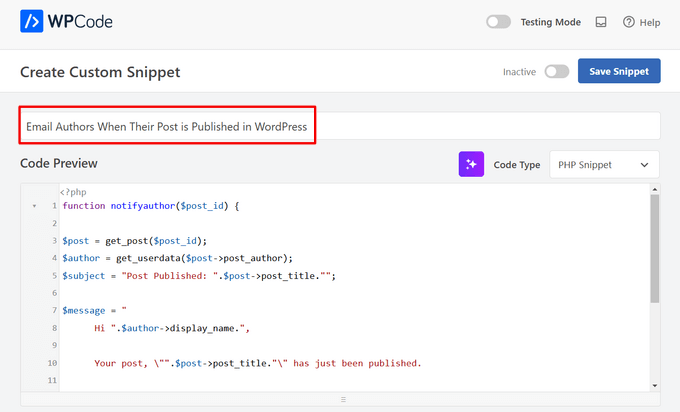Click the editor resize handle at bottom

click(343, 399)
